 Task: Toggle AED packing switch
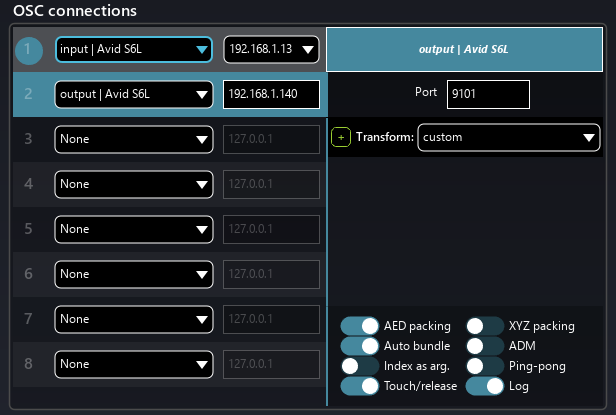point(360,326)
